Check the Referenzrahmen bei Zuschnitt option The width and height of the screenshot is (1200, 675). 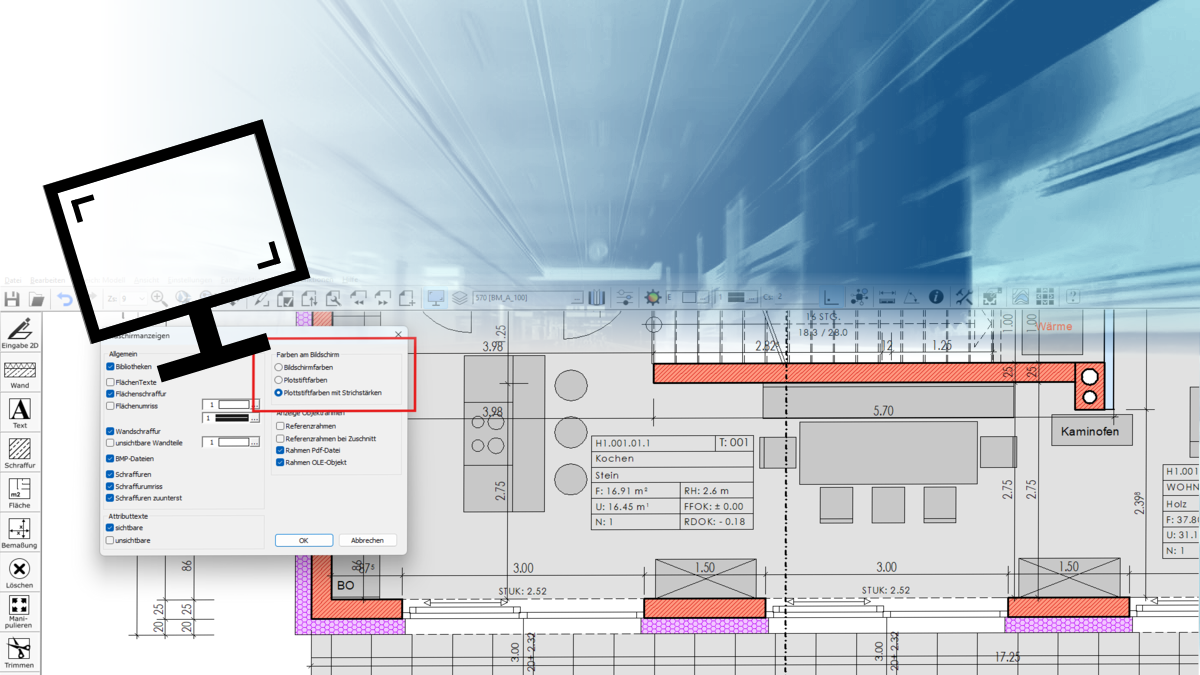click(280, 439)
